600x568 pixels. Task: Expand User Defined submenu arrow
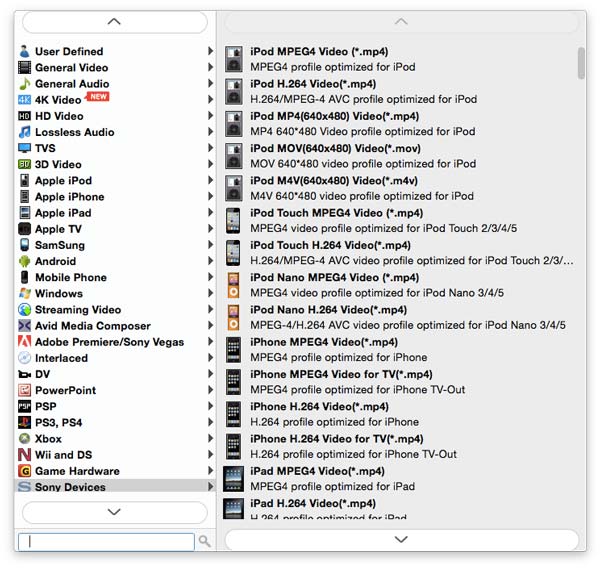click(x=210, y=51)
